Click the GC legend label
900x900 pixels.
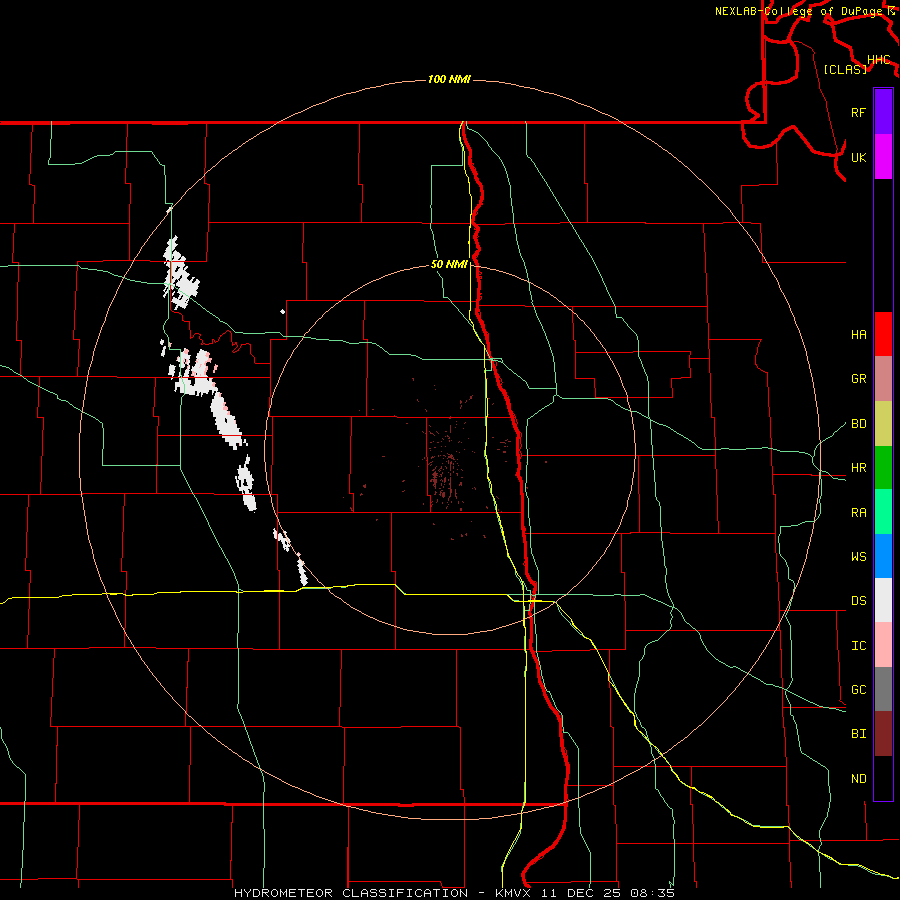(858, 690)
